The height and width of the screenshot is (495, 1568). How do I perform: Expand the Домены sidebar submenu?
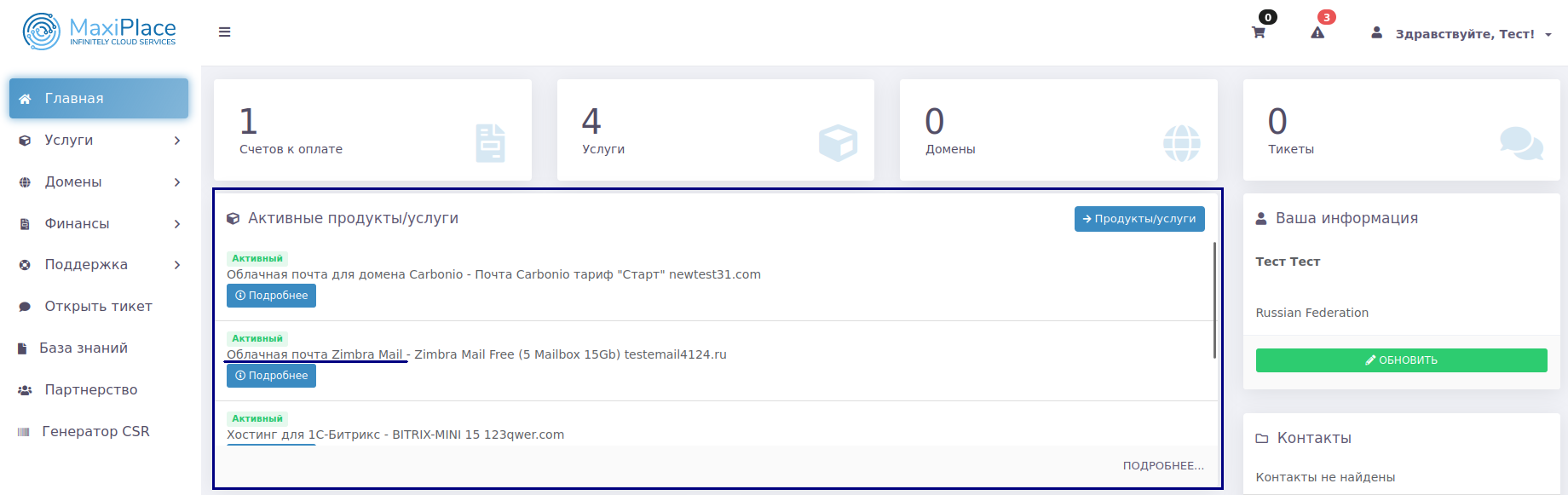tap(99, 181)
